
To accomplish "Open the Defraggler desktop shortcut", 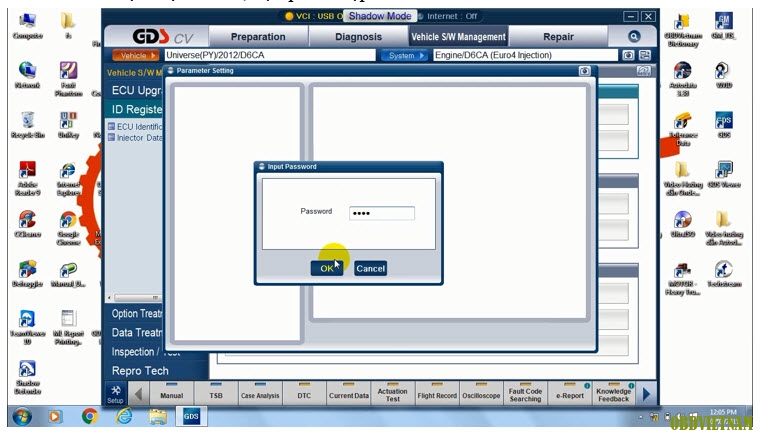I will click(28, 274).
